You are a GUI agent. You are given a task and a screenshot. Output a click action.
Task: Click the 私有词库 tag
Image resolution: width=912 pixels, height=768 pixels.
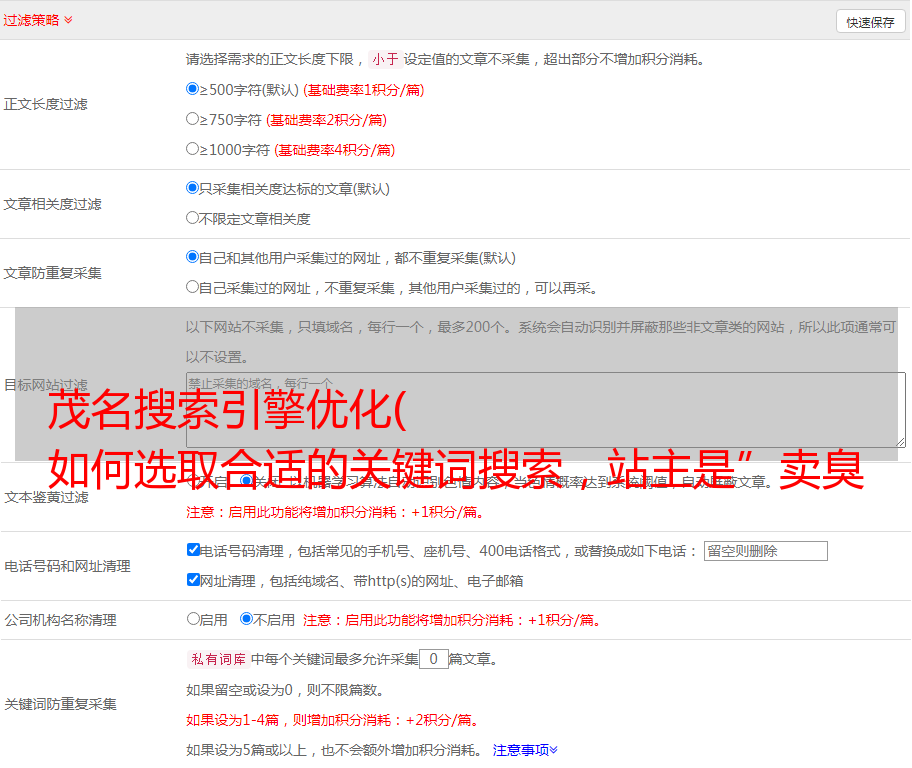coord(219,659)
